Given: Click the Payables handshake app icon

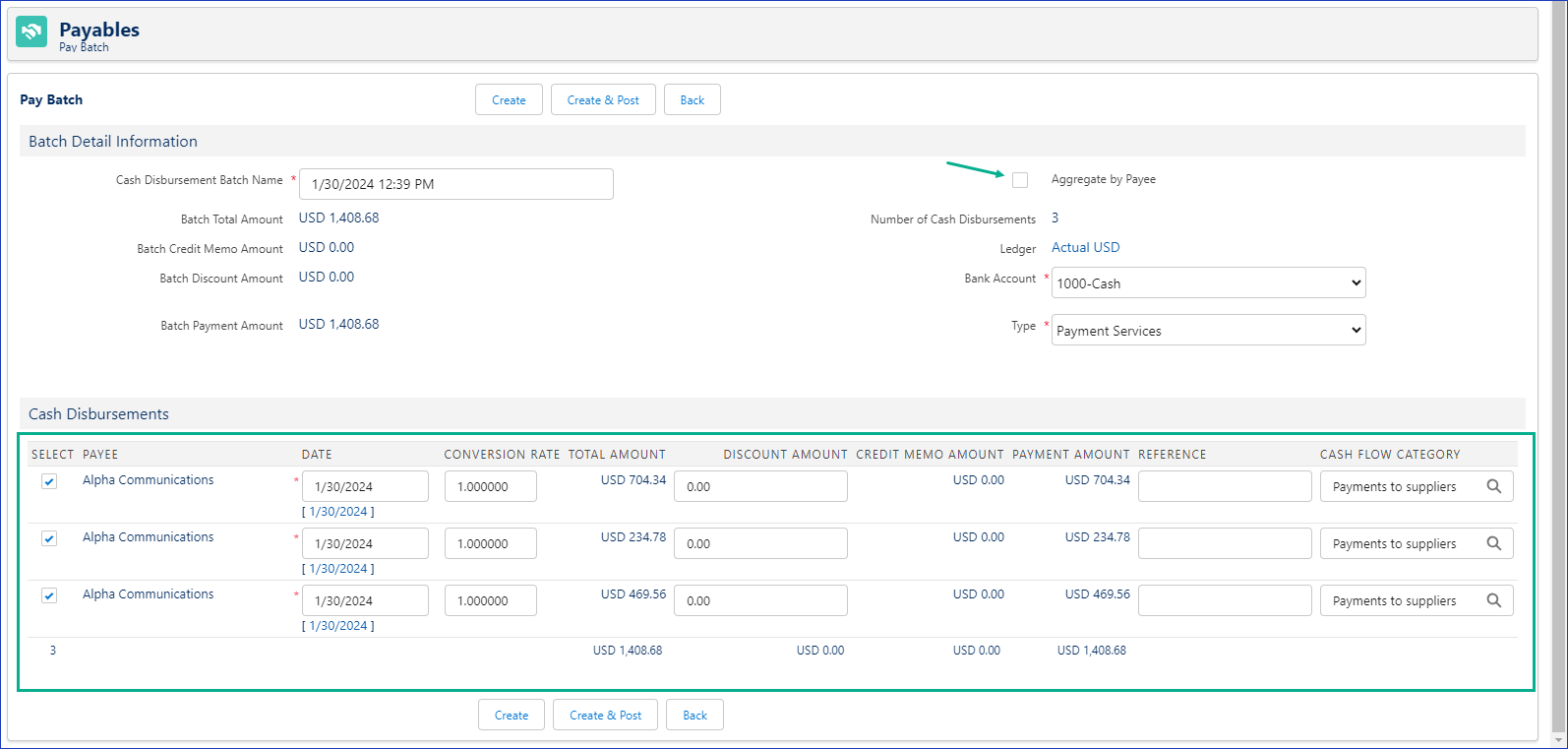Looking at the screenshot, I should pyautogui.click(x=31, y=31).
